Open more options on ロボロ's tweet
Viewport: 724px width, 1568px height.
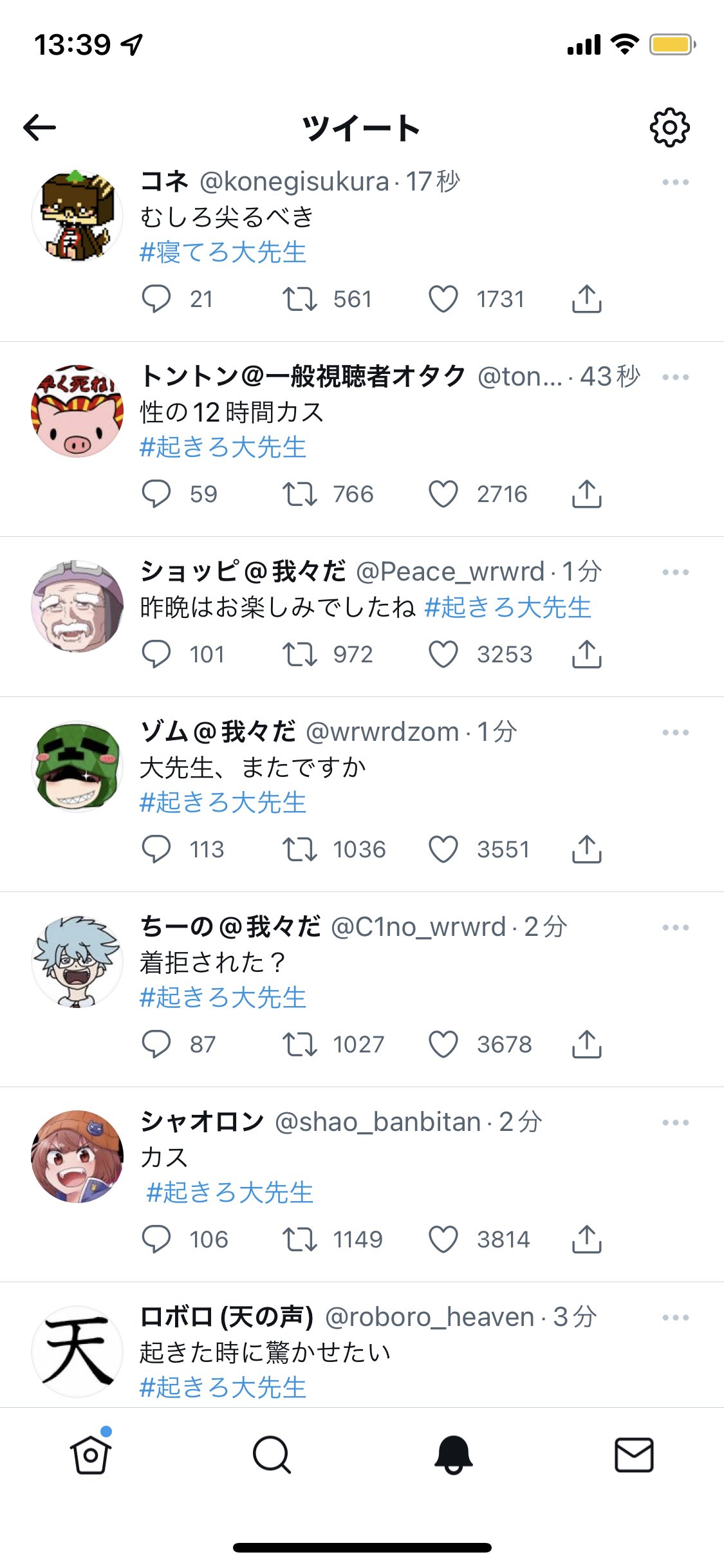tap(676, 1318)
